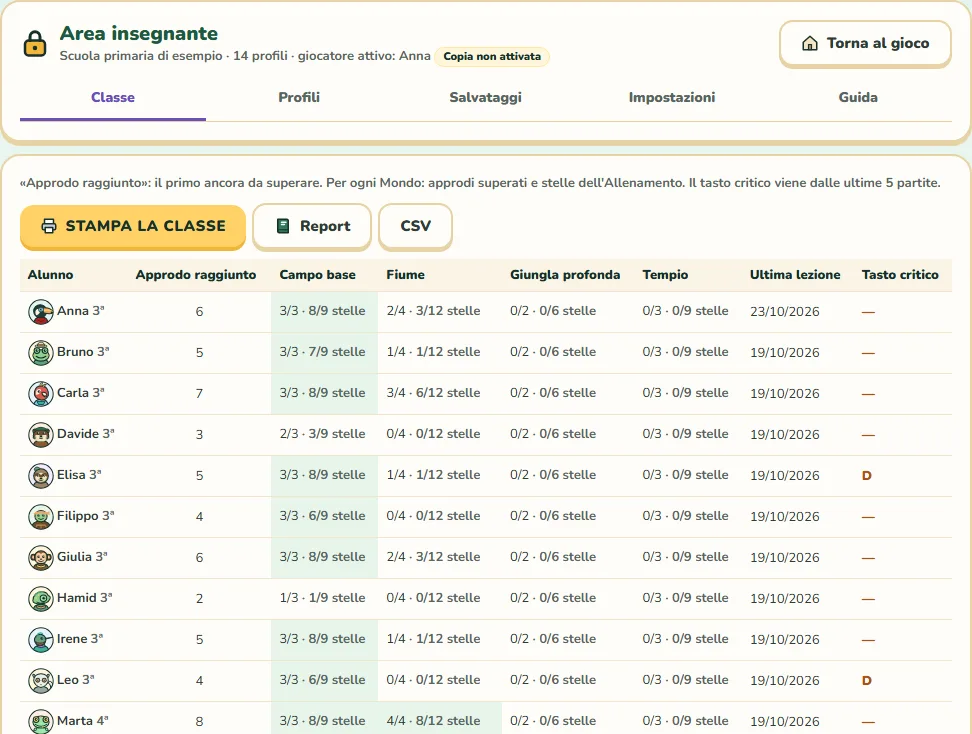This screenshot has width=972, height=734.
Task: Click Leo's avatar icon
Action: (41, 680)
